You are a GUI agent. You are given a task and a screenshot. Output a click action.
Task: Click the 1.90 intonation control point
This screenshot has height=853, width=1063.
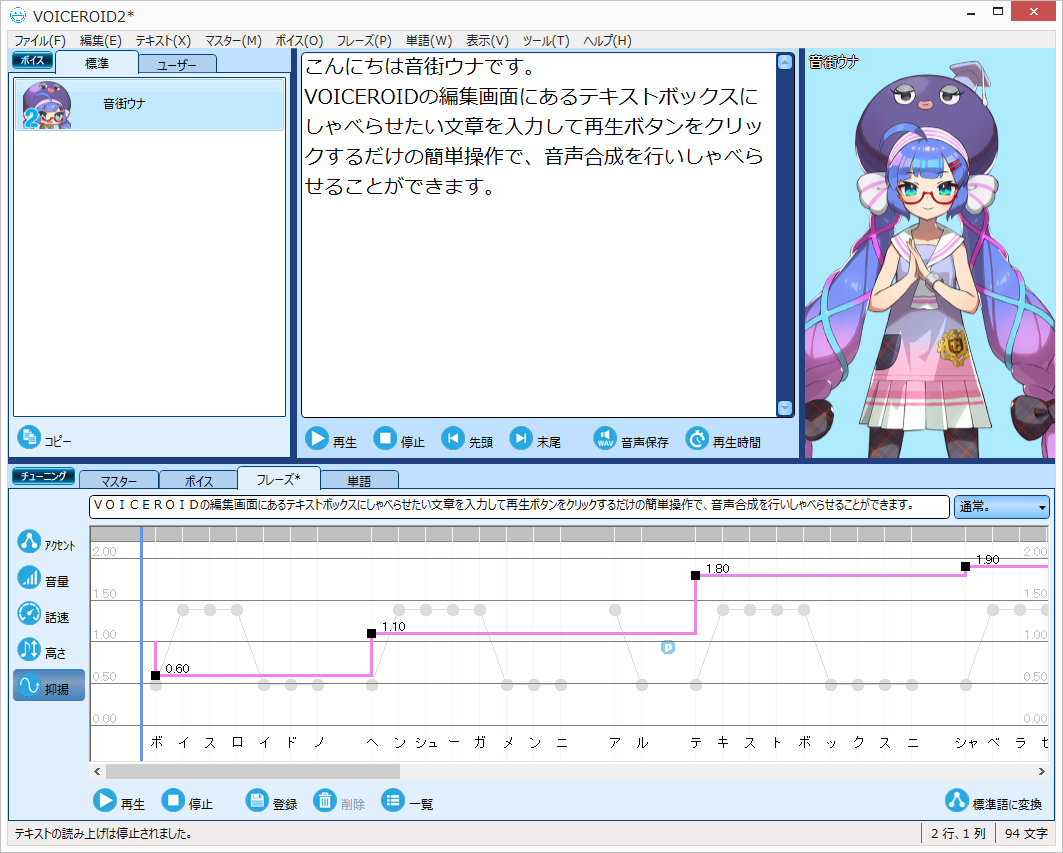(x=965, y=566)
